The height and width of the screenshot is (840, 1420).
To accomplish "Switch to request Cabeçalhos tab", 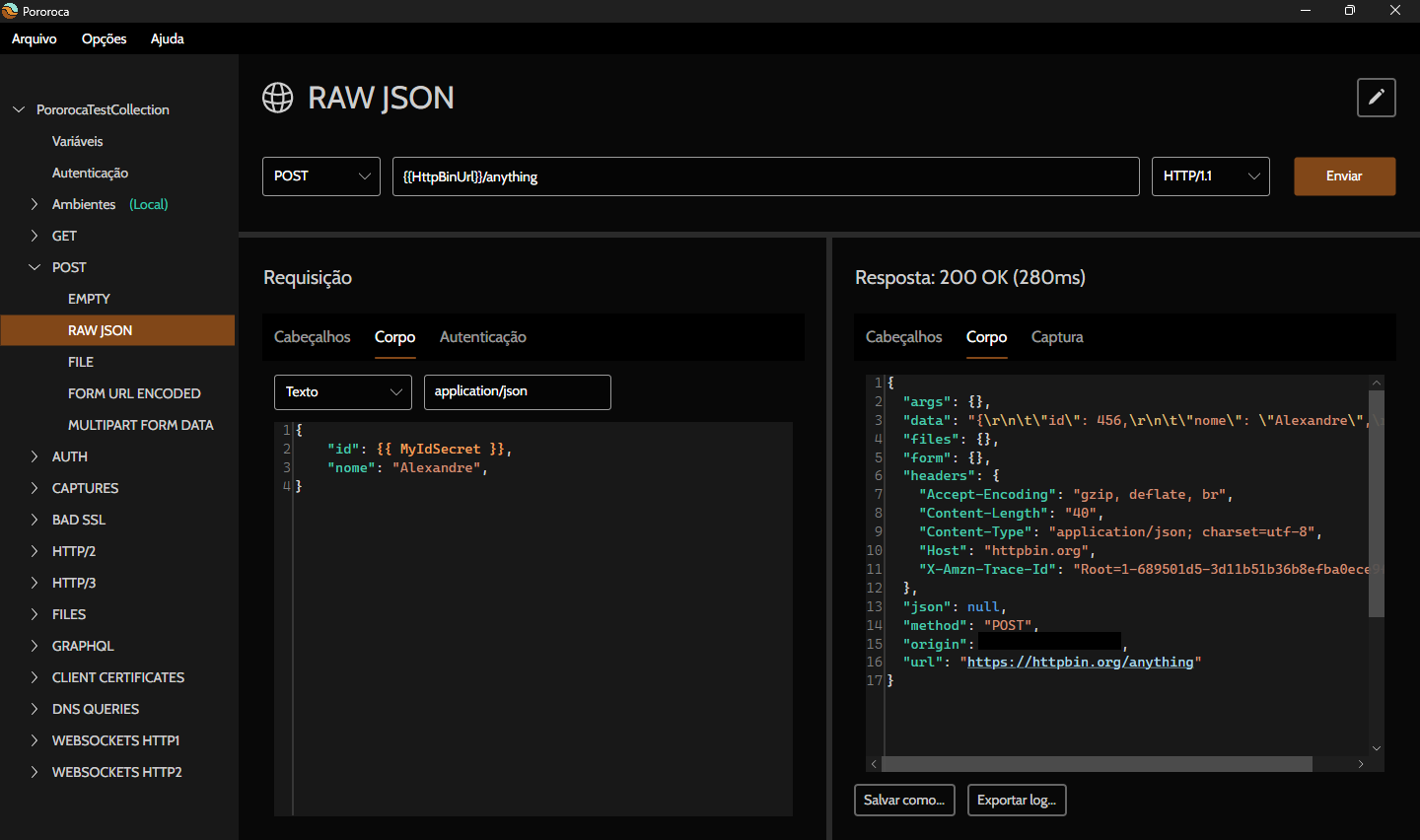I will coord(312,337).
